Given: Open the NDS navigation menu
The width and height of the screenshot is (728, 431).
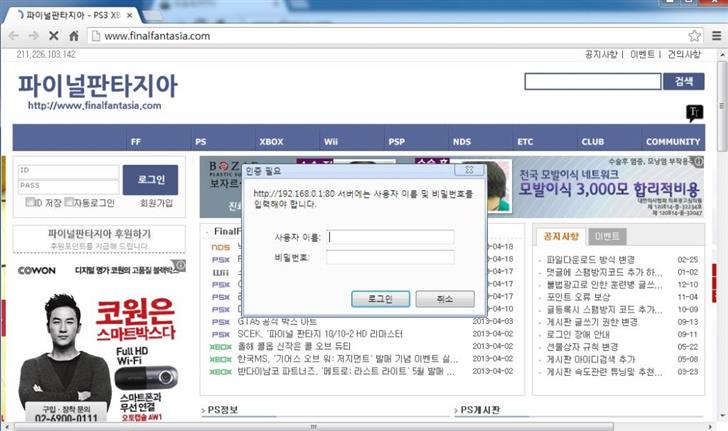Looking at the screenshot, I should tap(462, 141).
